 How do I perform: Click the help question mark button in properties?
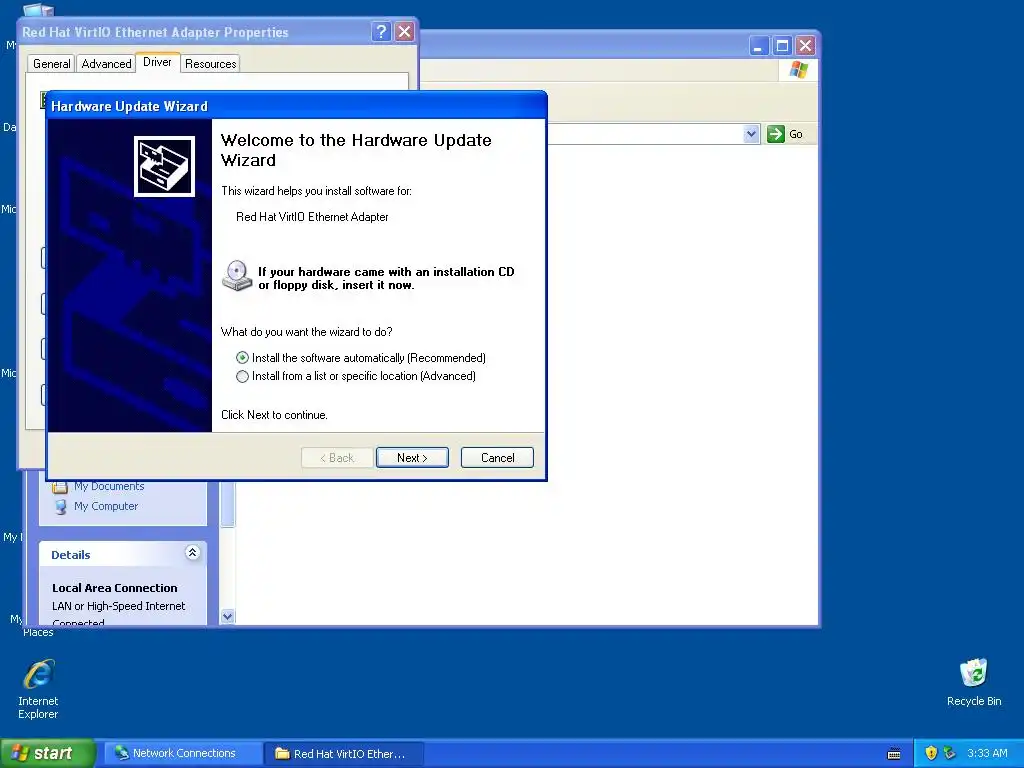coord(381,31)
